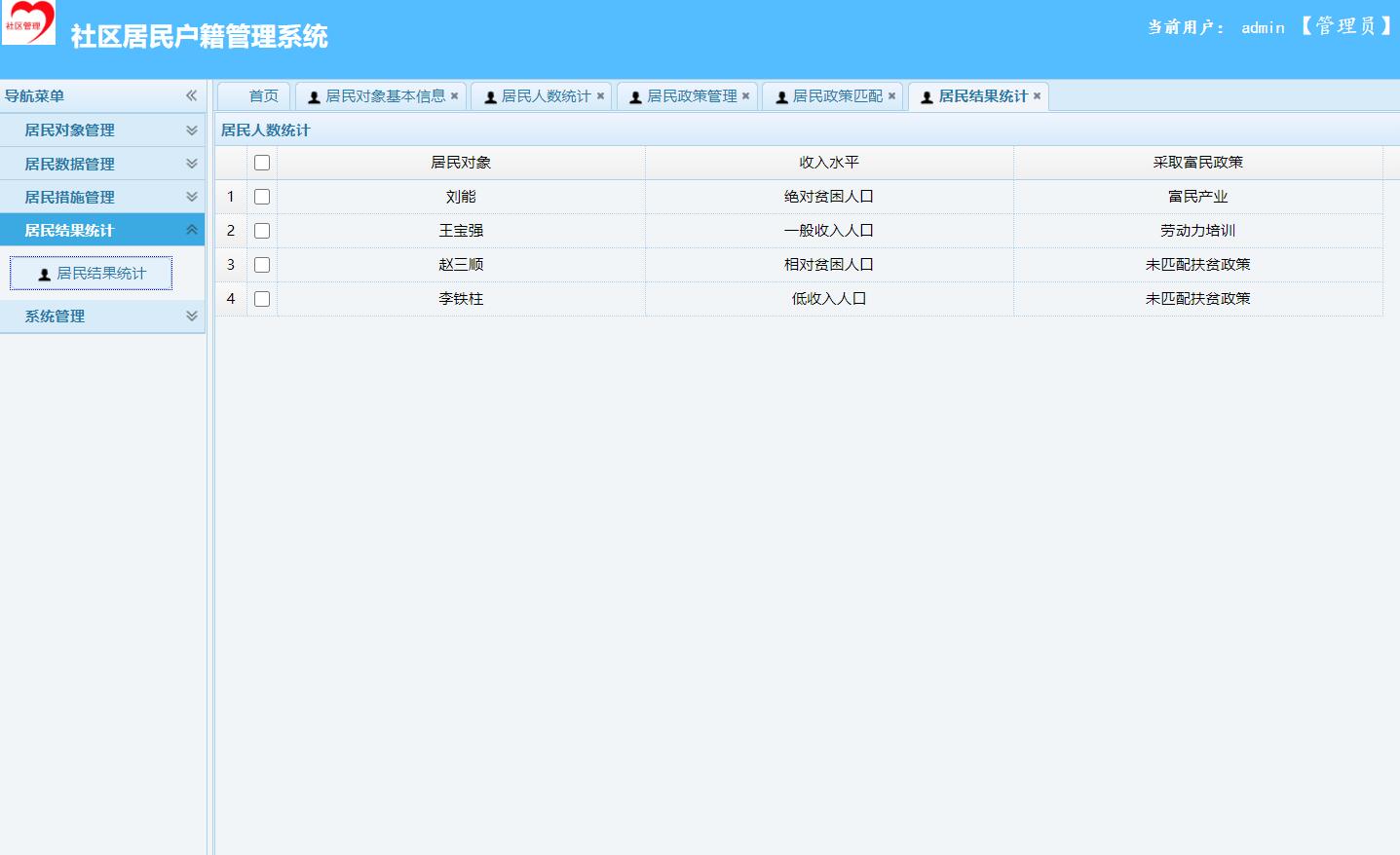Click the person icon on 居民政策匹配 tab
The image size is (1400, 855).
782,95
